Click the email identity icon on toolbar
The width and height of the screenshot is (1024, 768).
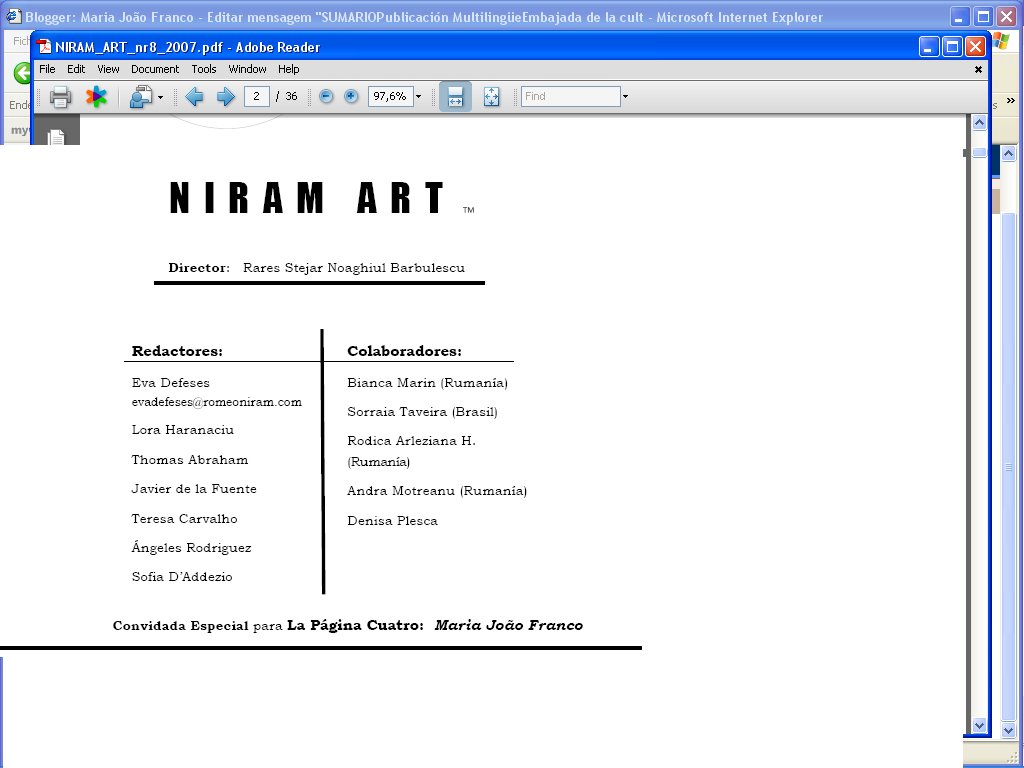point(140,96)
